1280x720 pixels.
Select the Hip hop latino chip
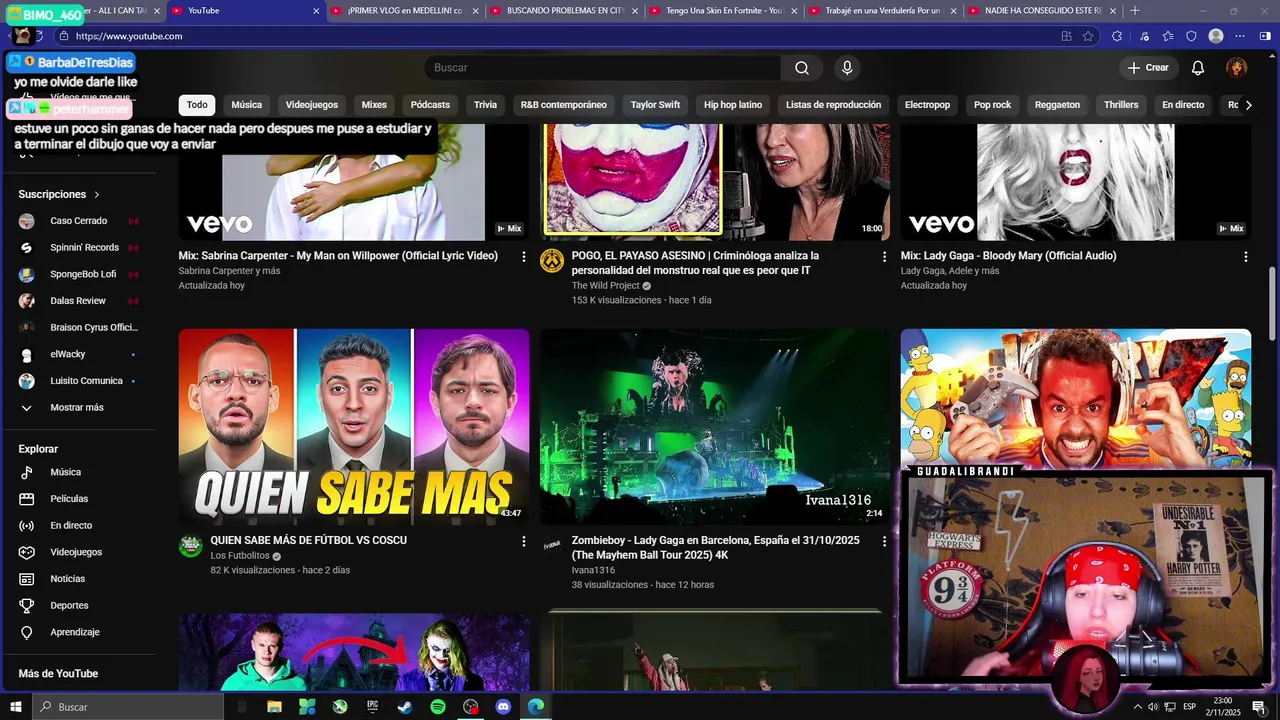(x=733, y=105)
